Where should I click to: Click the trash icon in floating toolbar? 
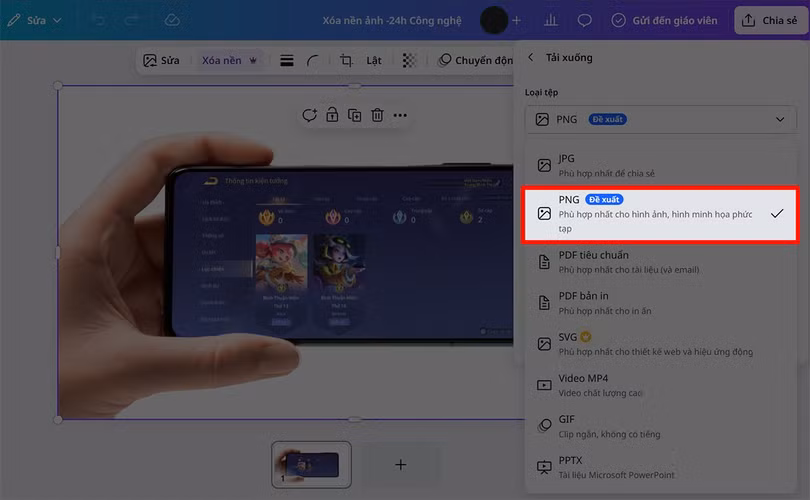point(377,115)
